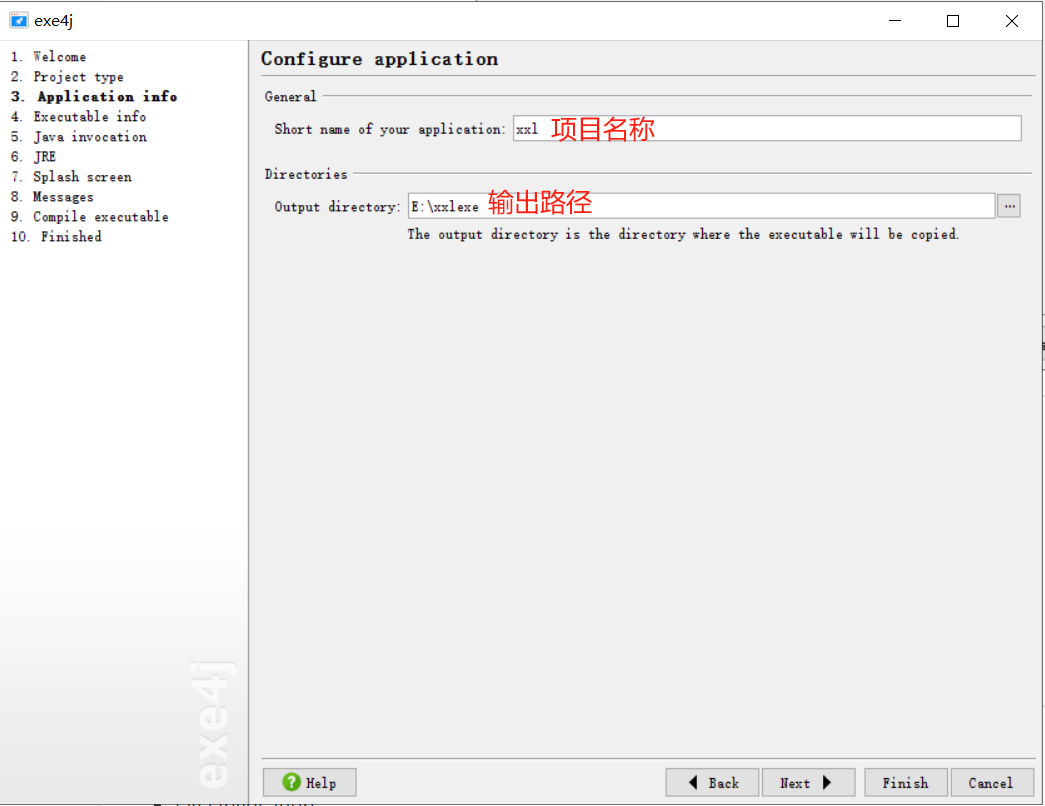Screen dimensions: 1045x806
Task: Select step 2 Project type
Action: pyautogui.click(x=67, y=77)
